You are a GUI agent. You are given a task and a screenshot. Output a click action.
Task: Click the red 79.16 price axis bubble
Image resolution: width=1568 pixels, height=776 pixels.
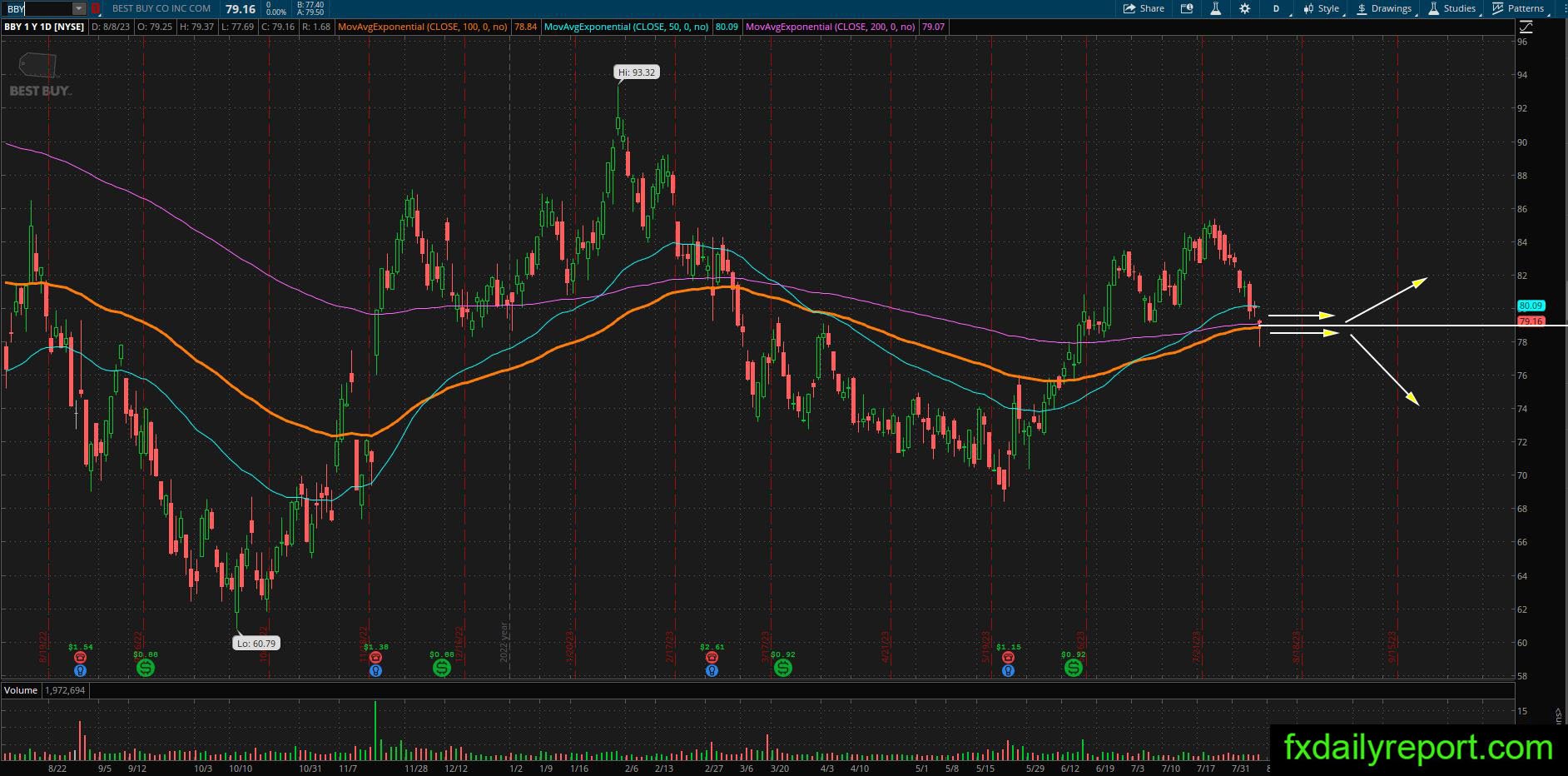coord(1531,321)
